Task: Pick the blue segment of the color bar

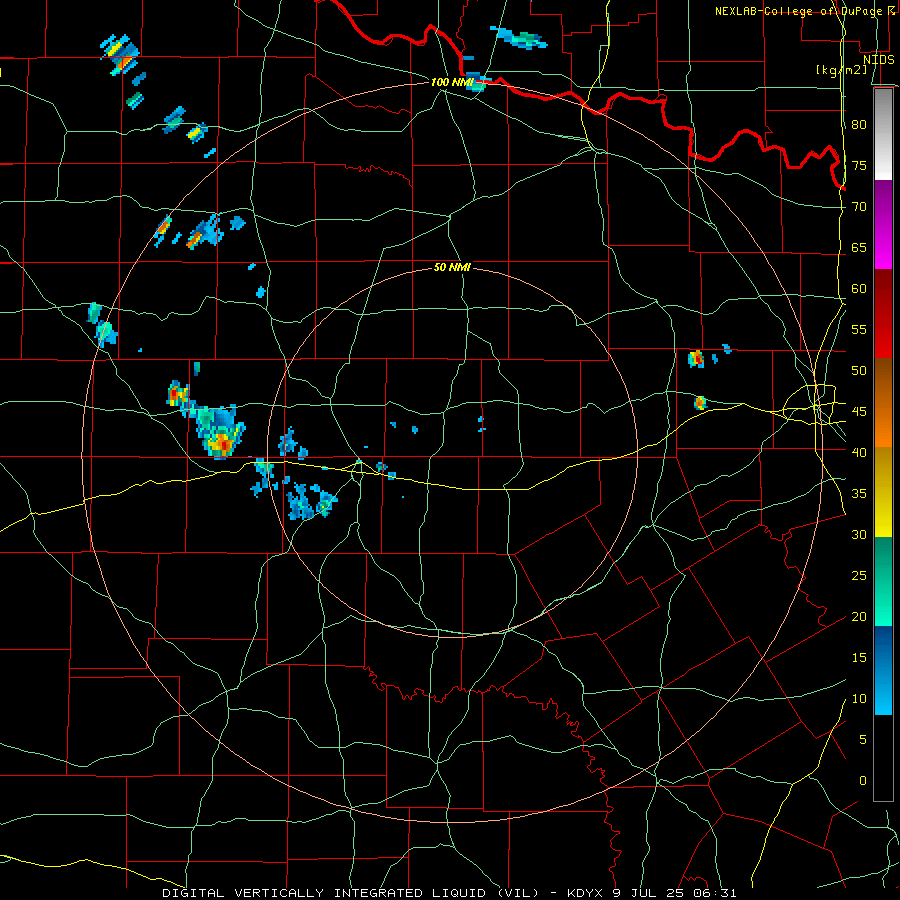Action: point(883,670)
